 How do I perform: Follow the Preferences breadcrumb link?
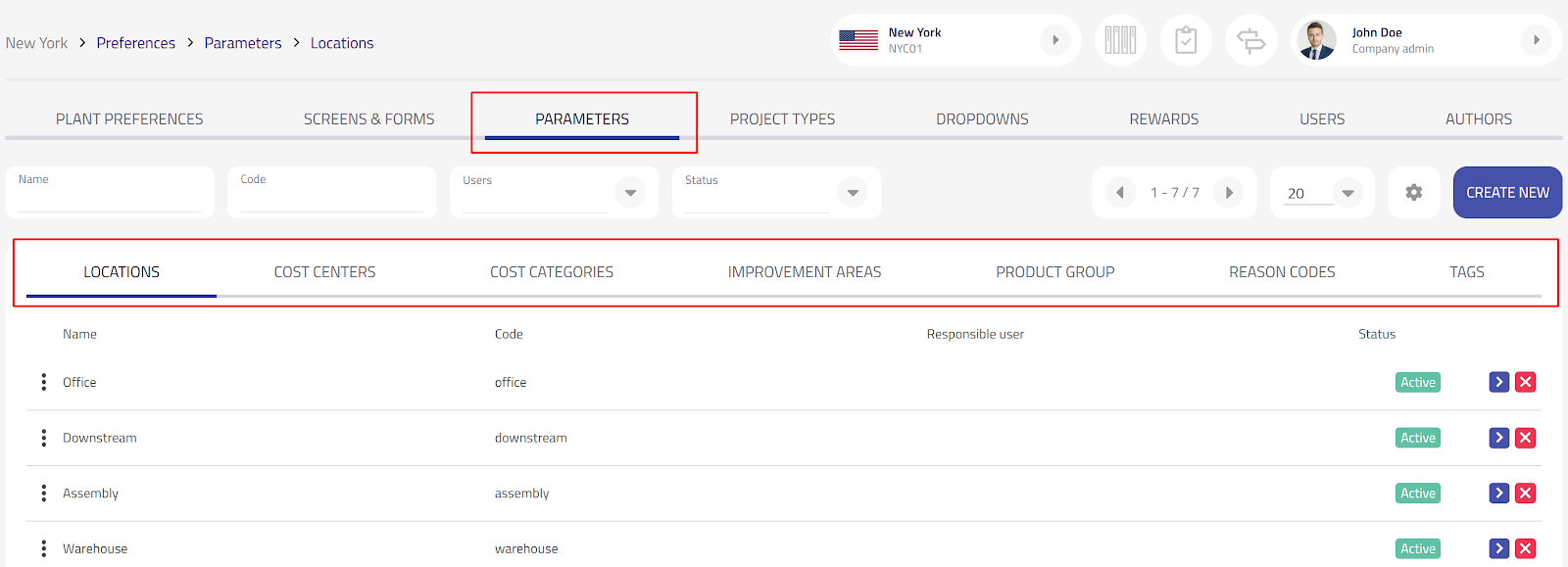click(x=135, y=43)
